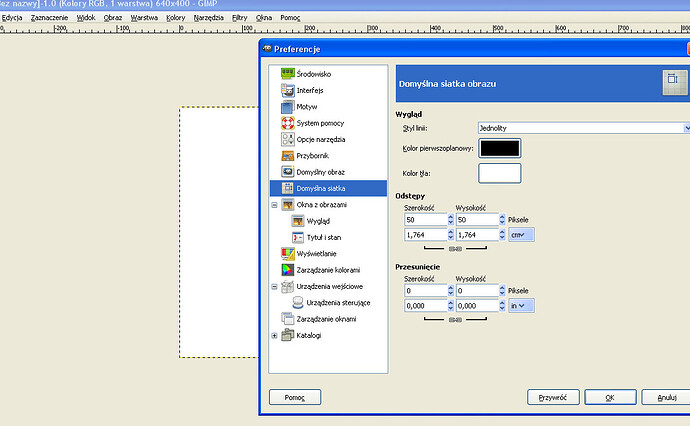Click the Opcje narzędzia icon
Viewport: 690px width, 426px height.
click(x=287, y=139)
